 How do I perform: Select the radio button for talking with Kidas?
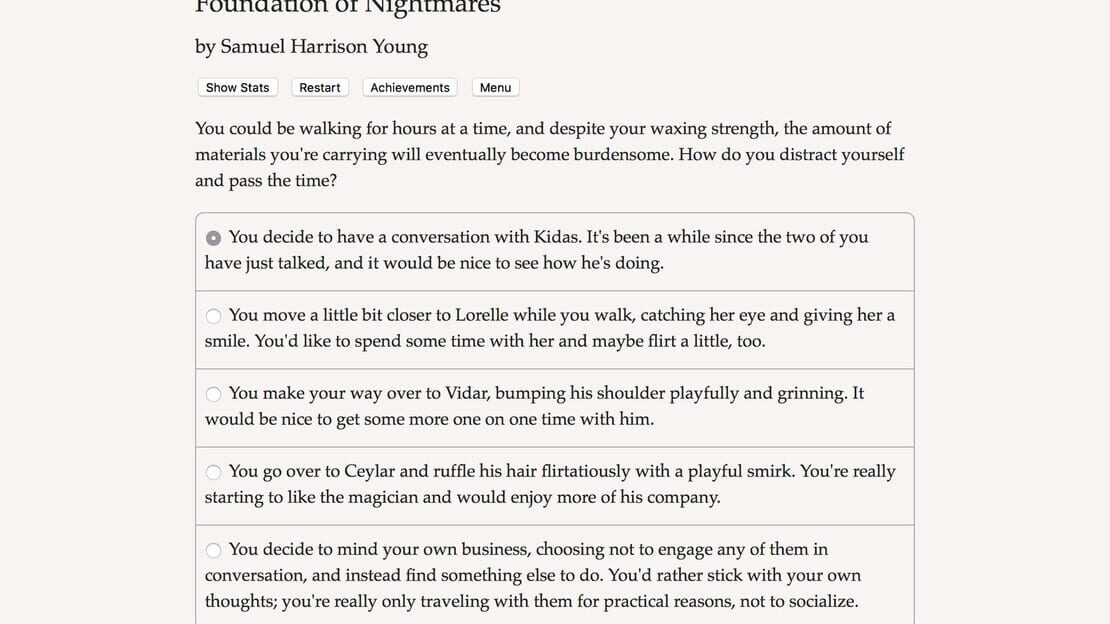(213, 238)
